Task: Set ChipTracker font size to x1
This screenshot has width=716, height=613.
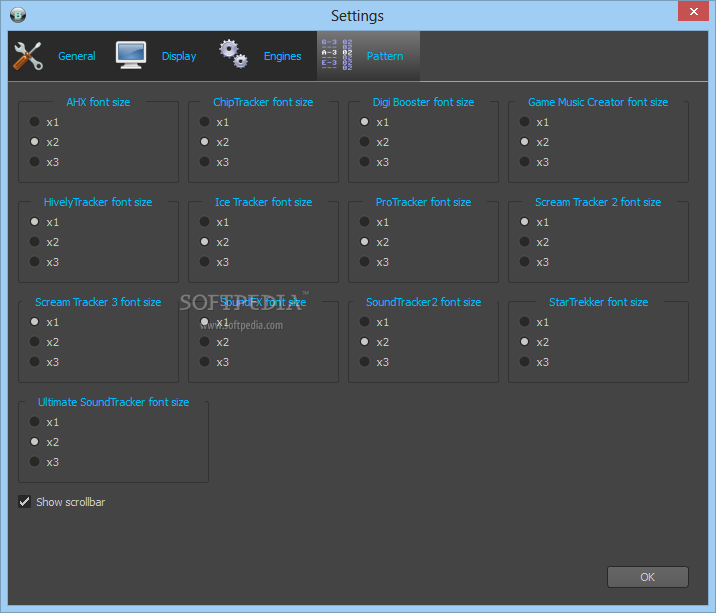Action: (205, 122)
